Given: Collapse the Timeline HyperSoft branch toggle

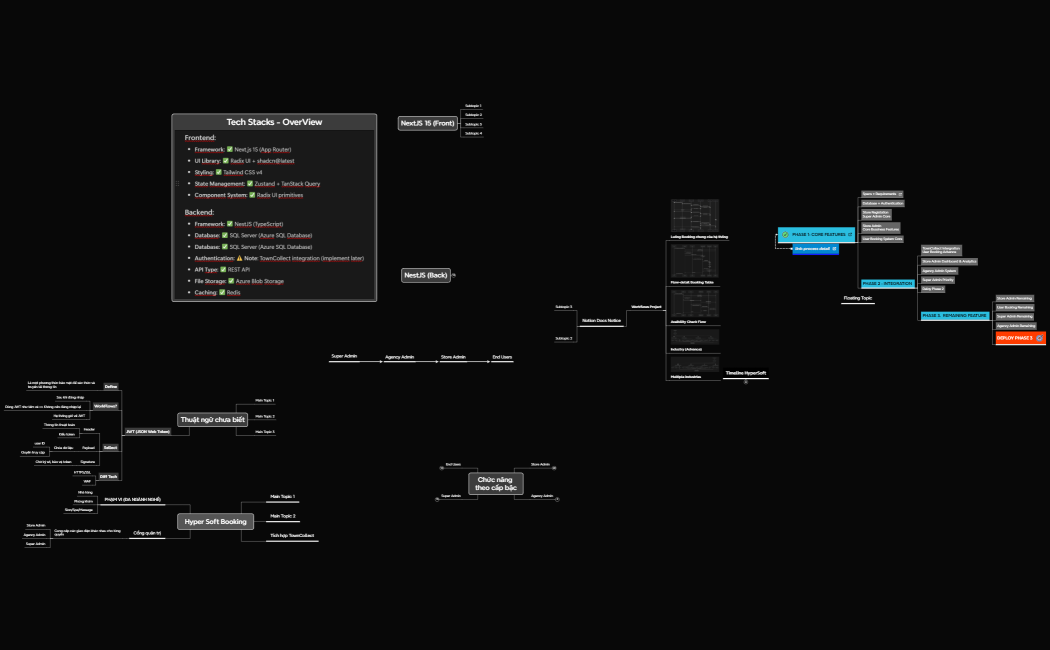Looking at the screenshot, I should 745,382.
